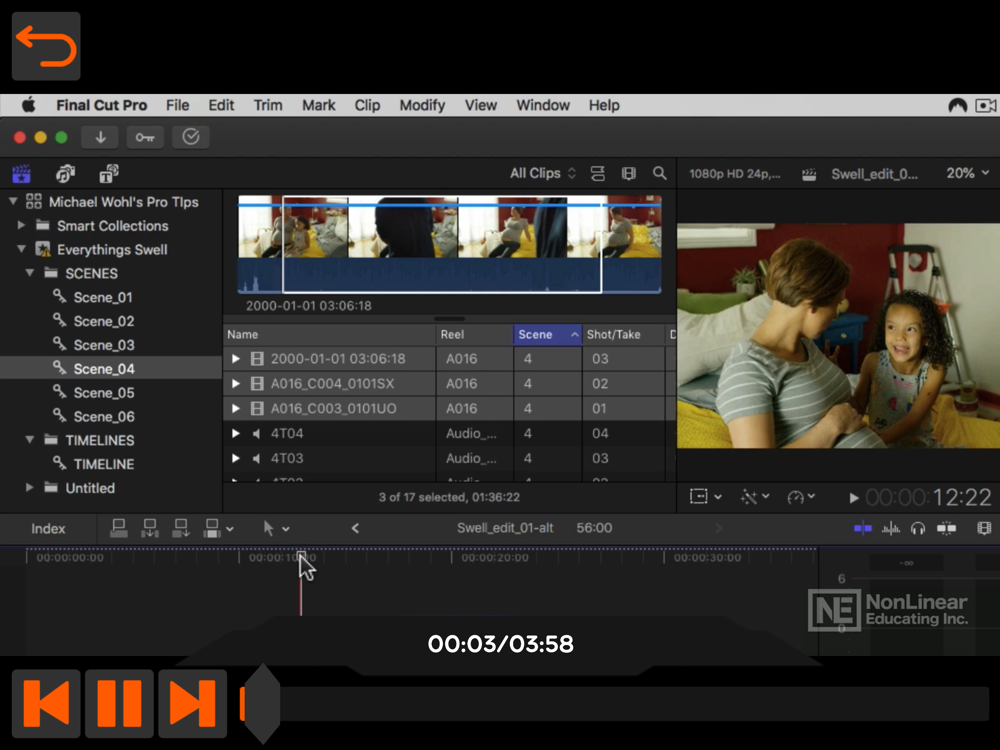Open the Modify menu
The width and height of the screenshot is (1000, 750).
pos(422,105)
